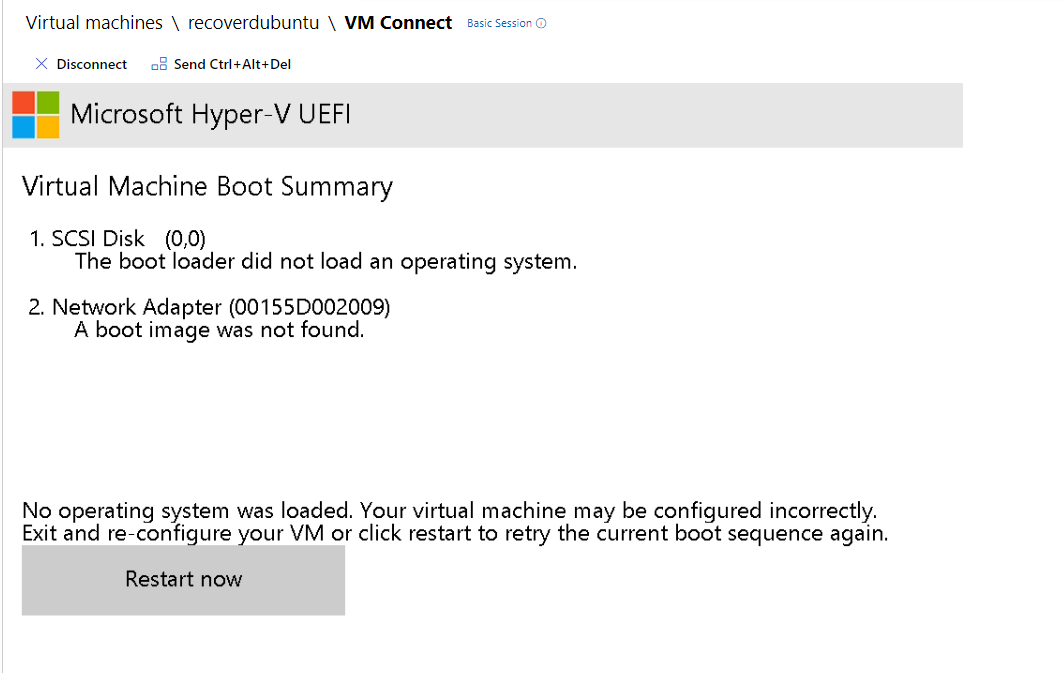The height and width of the screenshot is (673, 1063).
Task: Open the Virtual machines breadcrumb link
Action: tap(93, 22)
